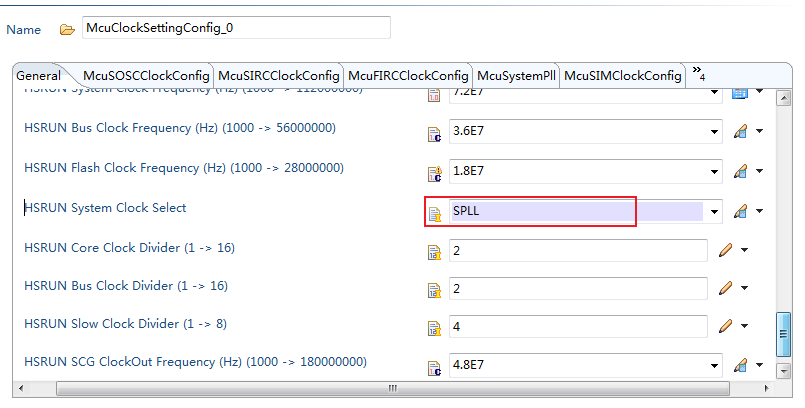Expand the arrow menu beside HSRUN System Clock Select calculator
Image resolution: width=805 pixels, height=408 pixels.
[x=759, y=211]
